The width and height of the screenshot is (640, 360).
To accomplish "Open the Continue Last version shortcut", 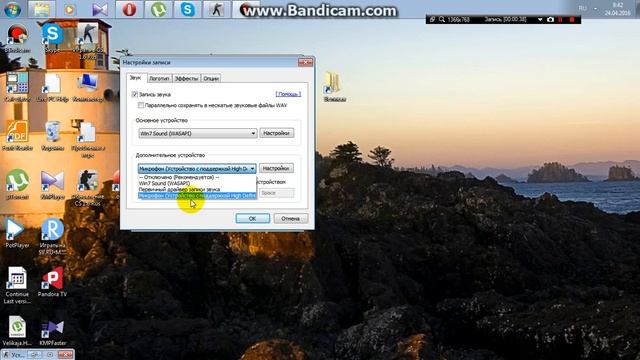I will [17, 285].
